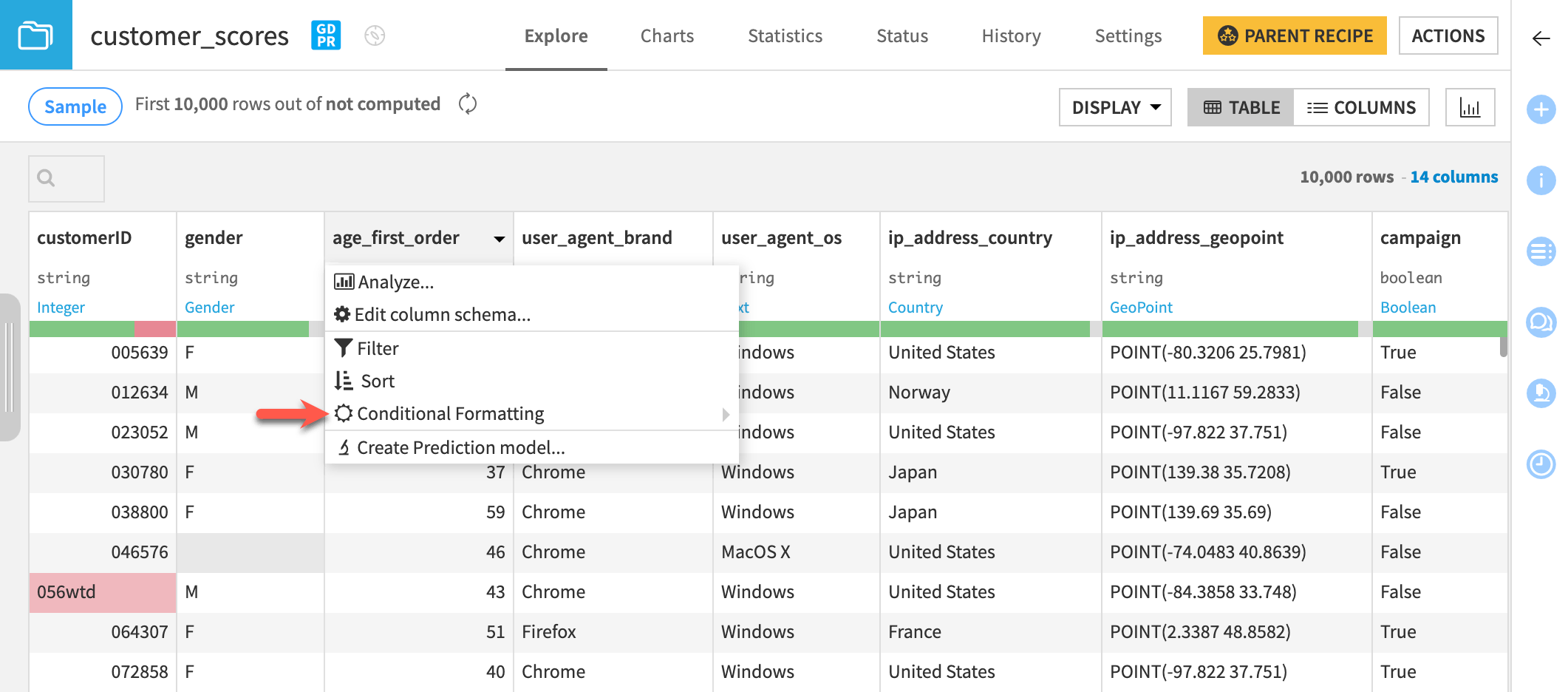Click the magnifier search icon
This screenshot has width=1568, height=692.
(46, 178)
